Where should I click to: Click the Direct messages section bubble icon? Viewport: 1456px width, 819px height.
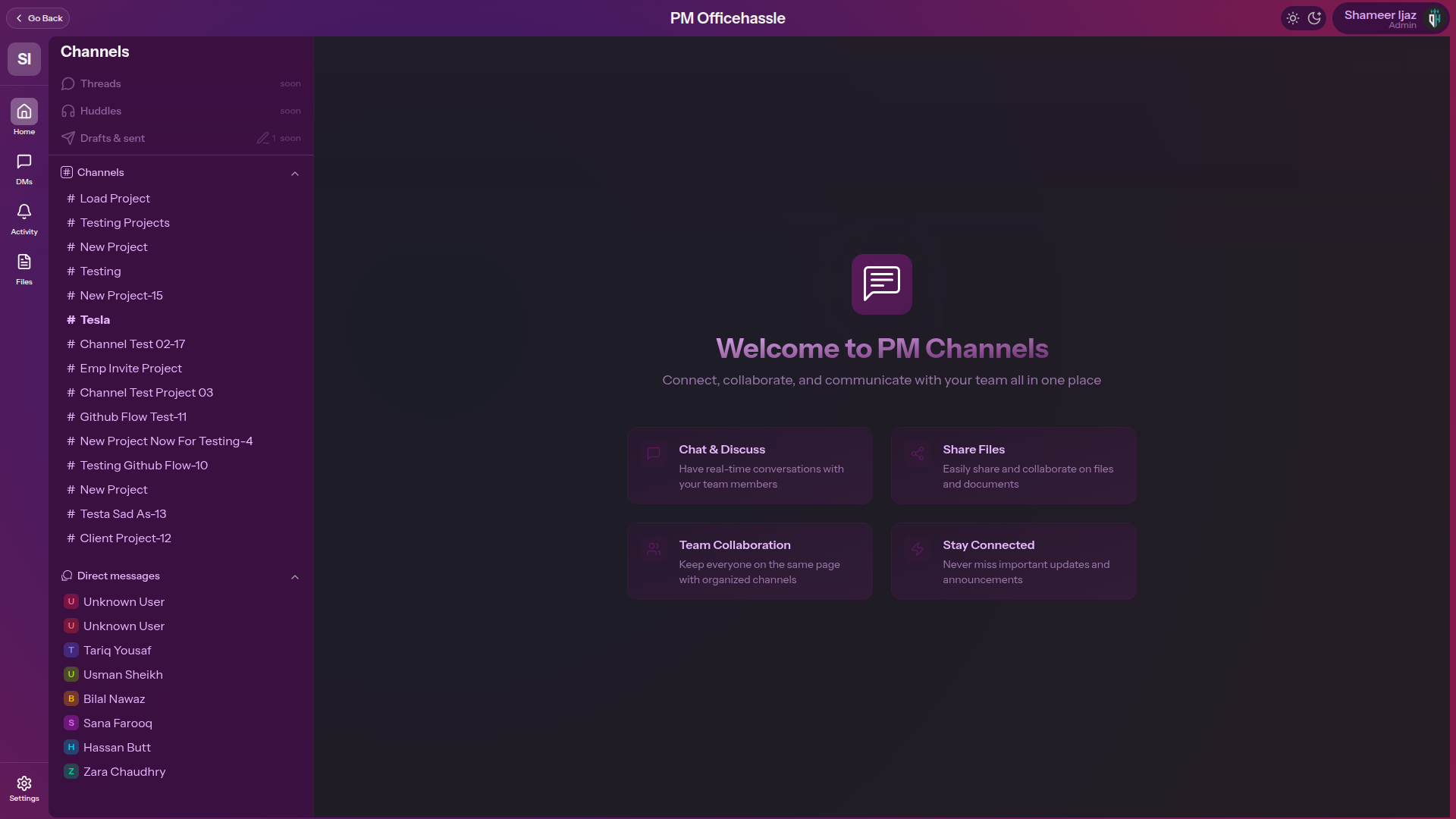67,576
